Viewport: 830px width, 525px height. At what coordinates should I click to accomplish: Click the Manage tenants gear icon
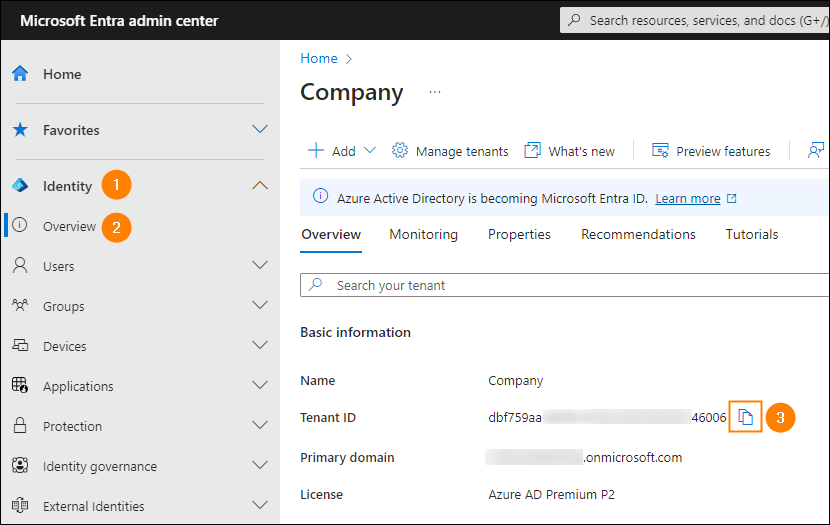[x=400, y=151]
